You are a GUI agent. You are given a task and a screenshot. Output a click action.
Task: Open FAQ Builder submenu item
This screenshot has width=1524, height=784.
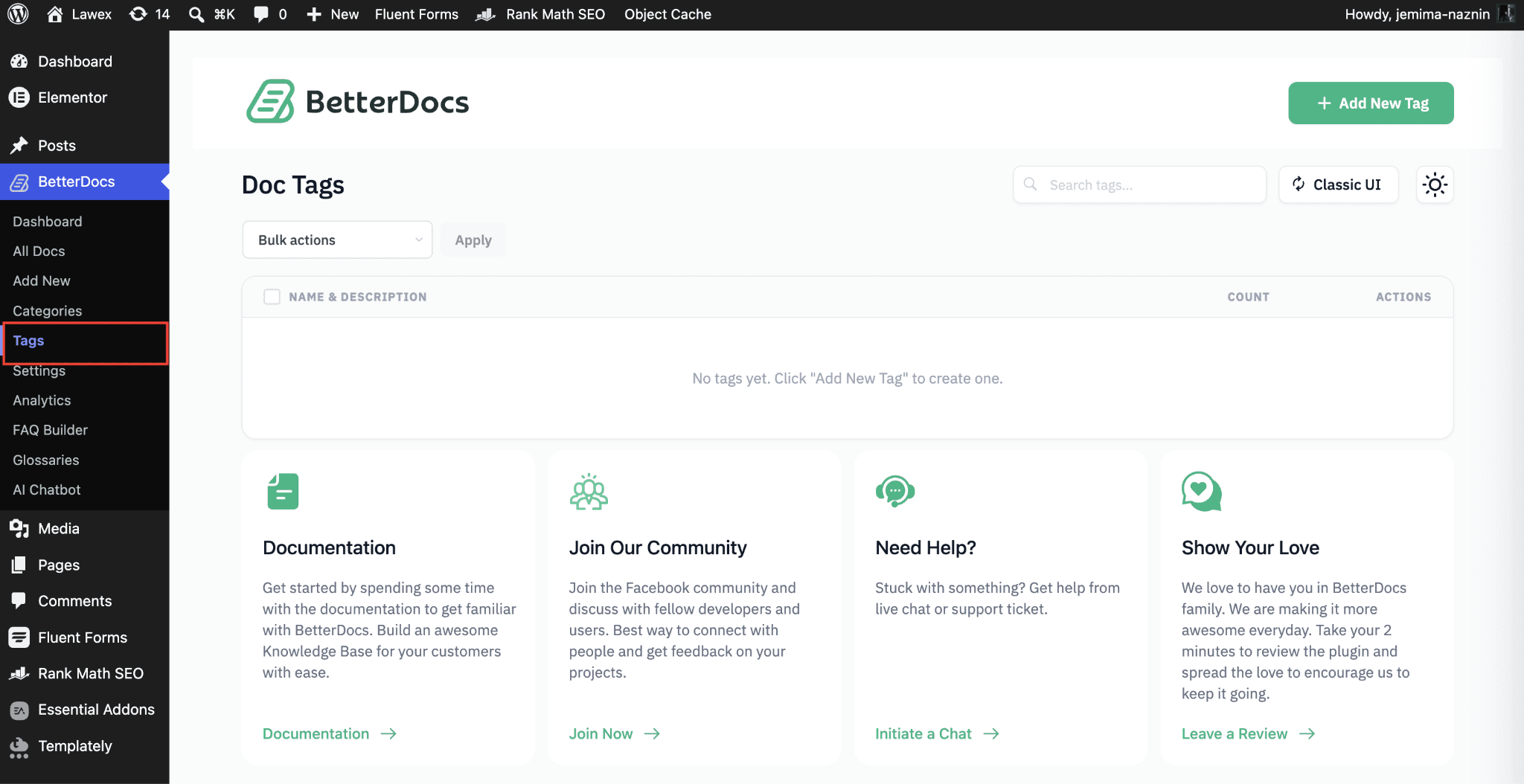coord(50,430)
